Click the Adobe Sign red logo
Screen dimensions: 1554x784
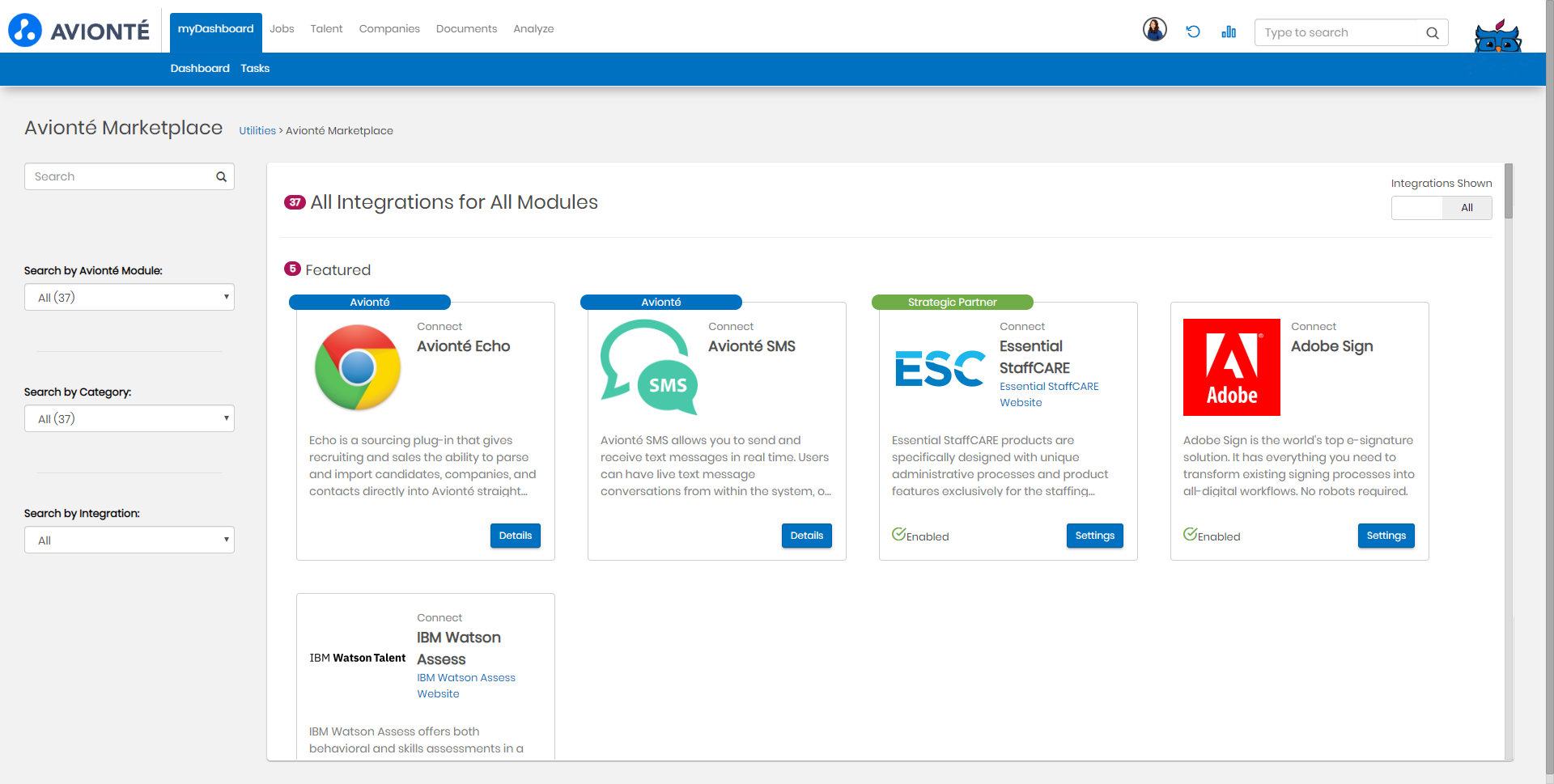click(x=1232, y=367)
